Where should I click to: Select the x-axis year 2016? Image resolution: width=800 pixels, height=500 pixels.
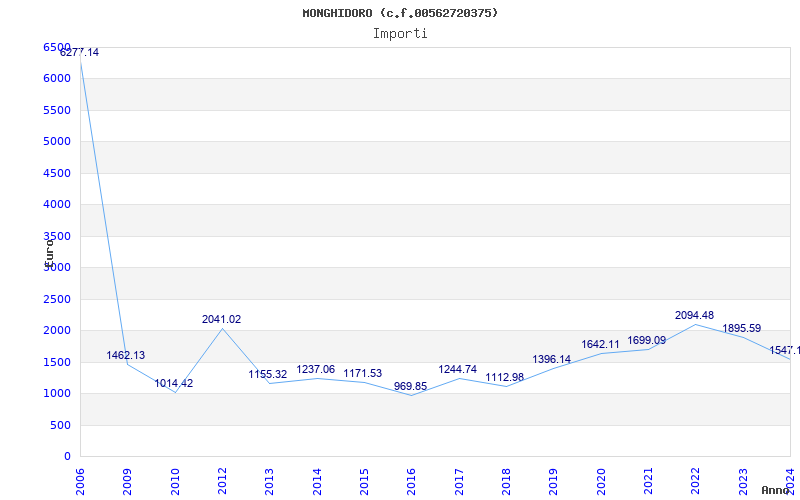coord(411,482)
